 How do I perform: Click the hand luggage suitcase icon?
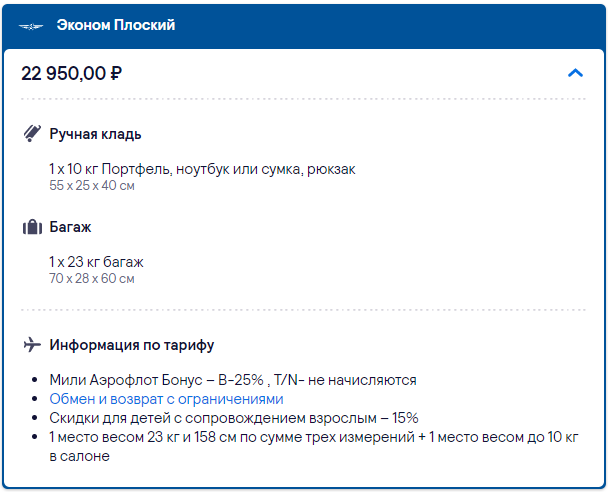click(x=32, y=133)
